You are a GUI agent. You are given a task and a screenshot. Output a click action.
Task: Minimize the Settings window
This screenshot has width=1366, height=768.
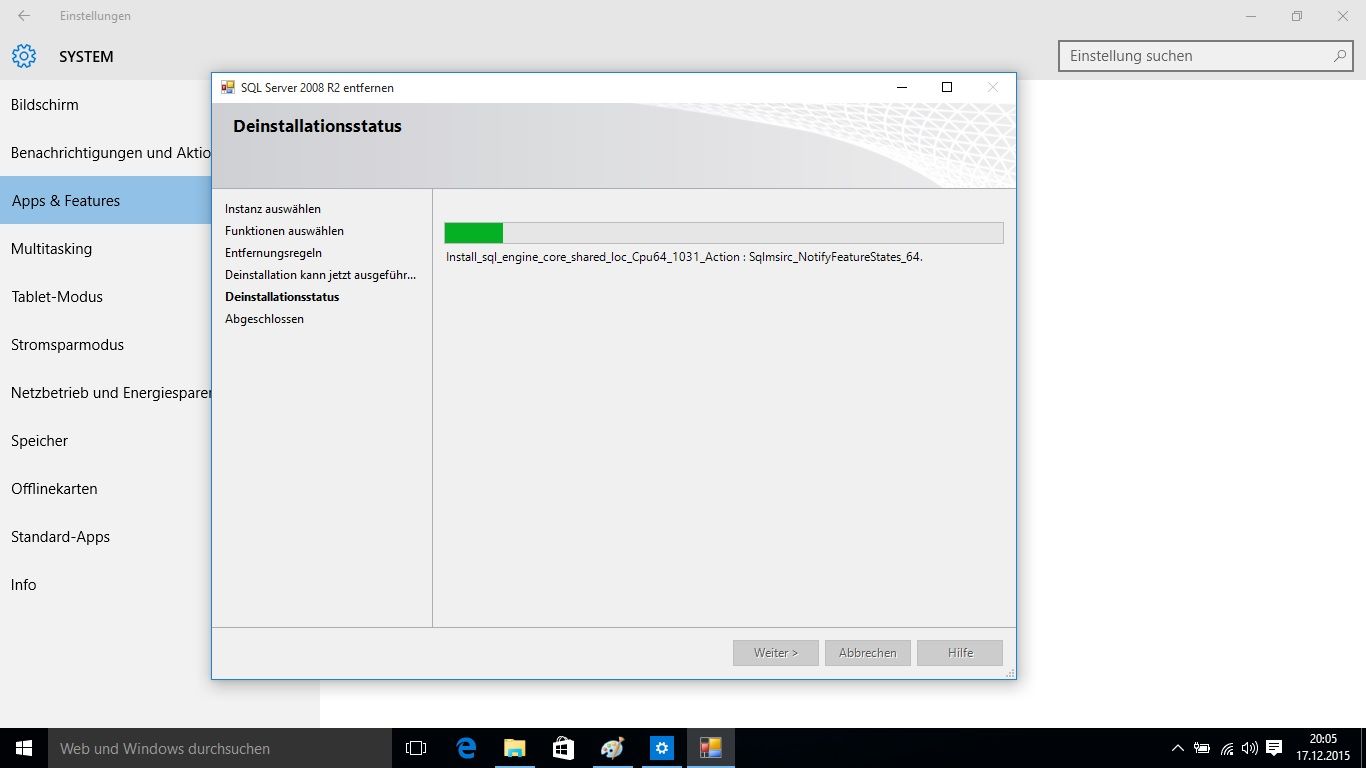(x=1251, y=16)
